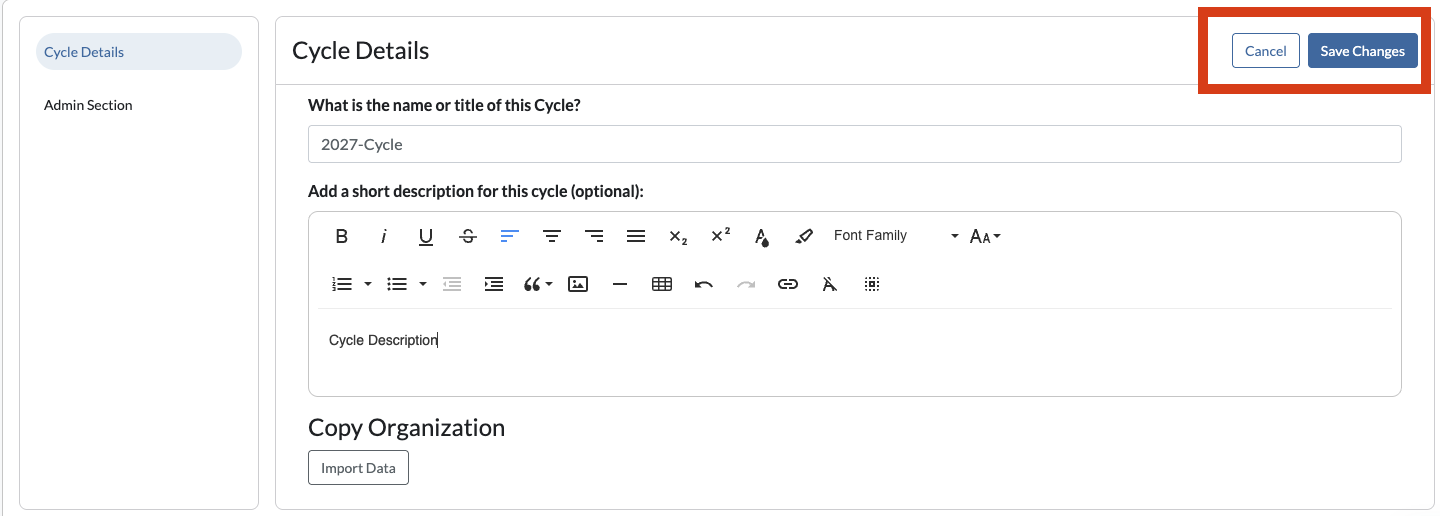Open the quote block dropdown

point(538,284)
